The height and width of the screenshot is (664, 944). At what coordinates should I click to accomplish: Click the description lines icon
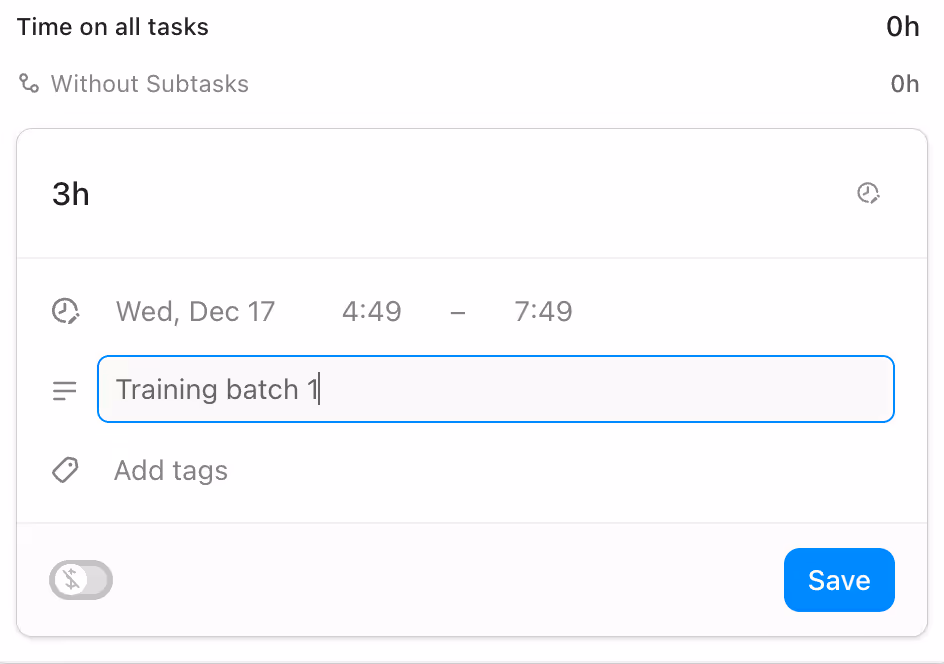click(65, 390)
